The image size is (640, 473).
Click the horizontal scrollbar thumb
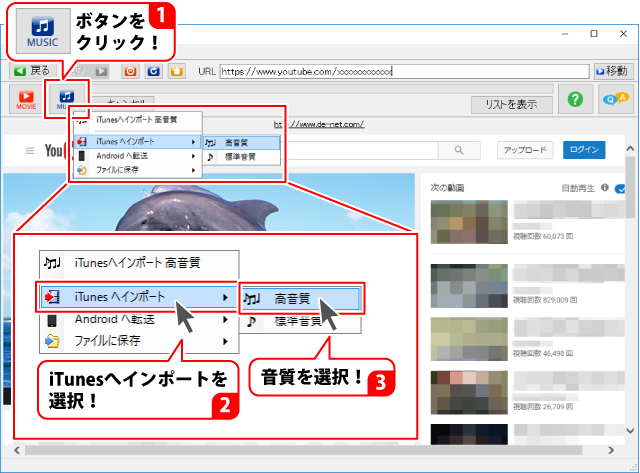304,450
